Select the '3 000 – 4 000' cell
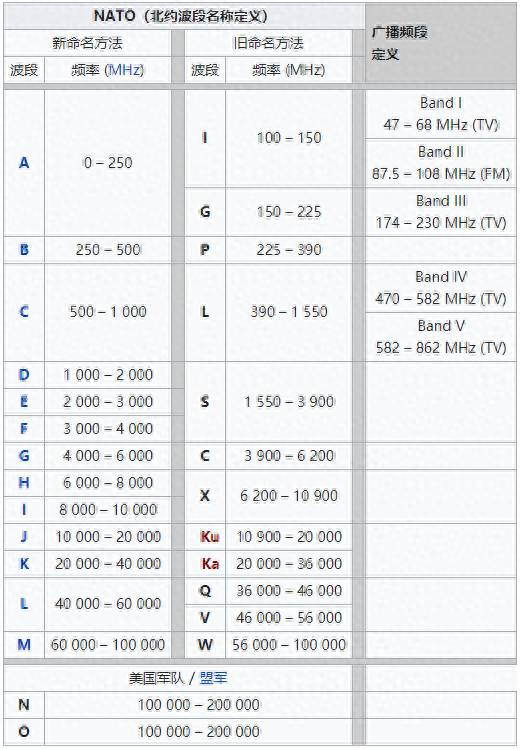The height and width of the screenshot is (750, 521). [x=108, y=429]
